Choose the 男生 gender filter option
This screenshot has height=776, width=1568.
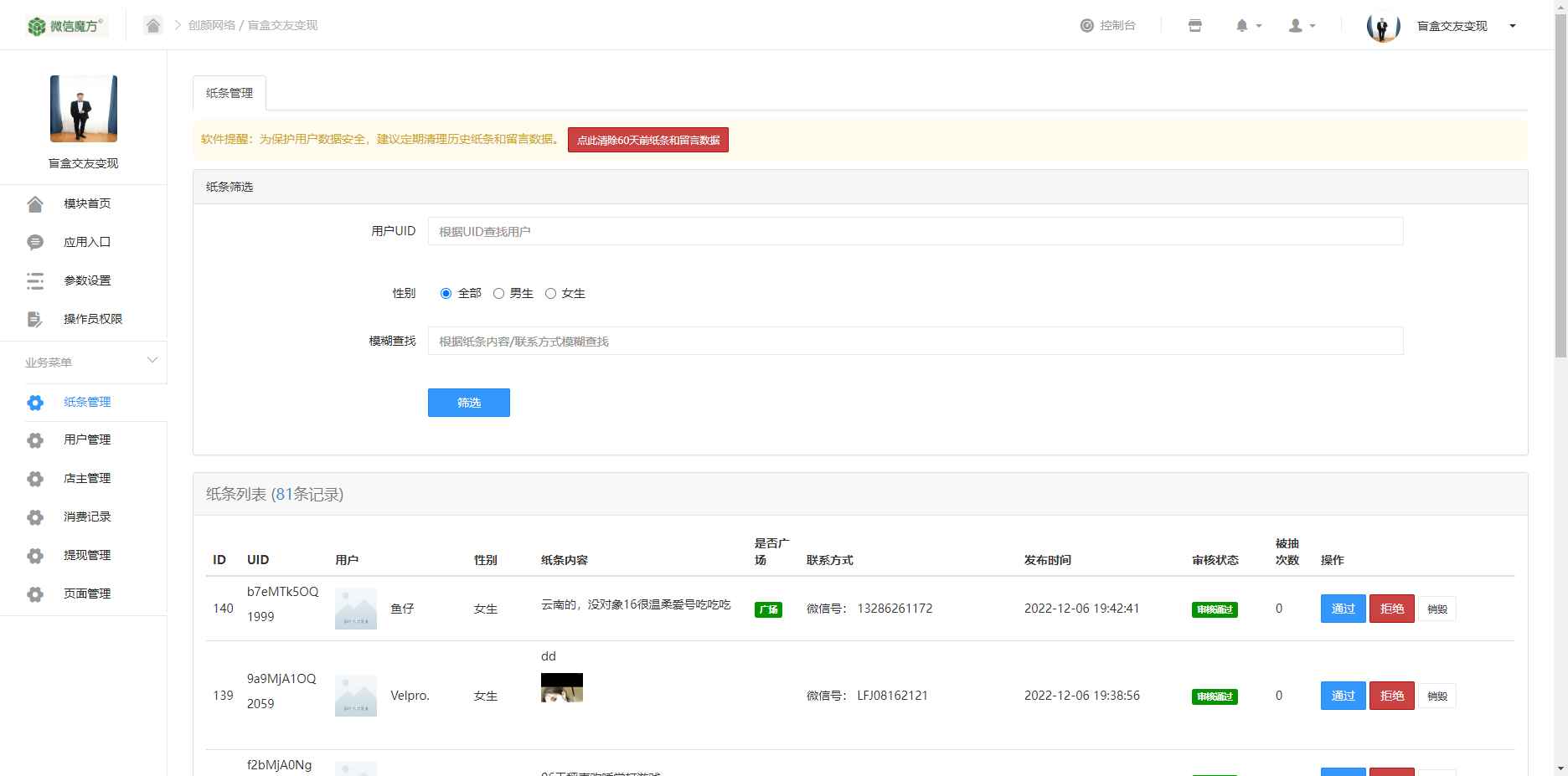coord(499,293)
